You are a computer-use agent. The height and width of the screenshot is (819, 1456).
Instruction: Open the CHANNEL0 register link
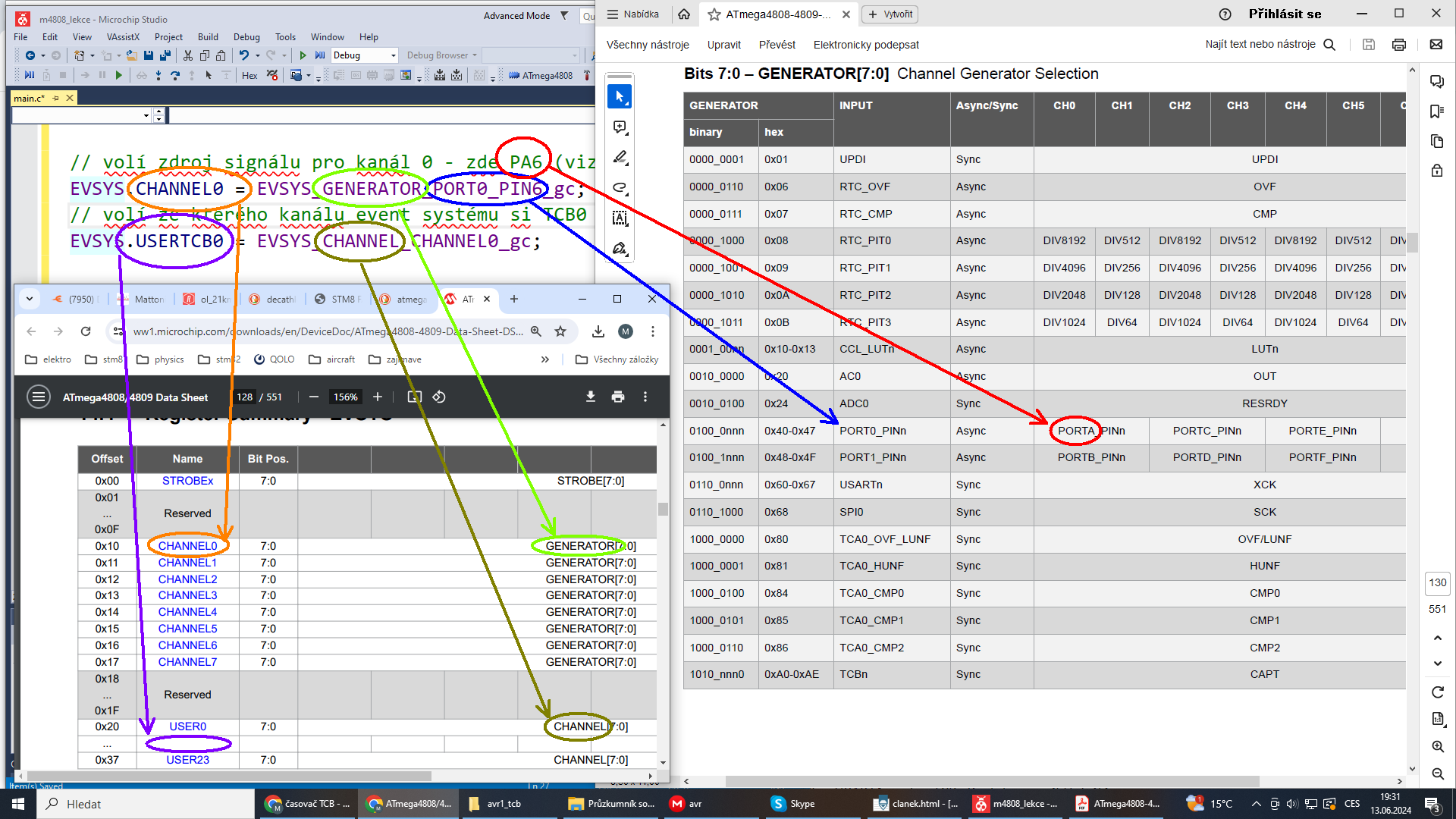[x=187, y=546]
